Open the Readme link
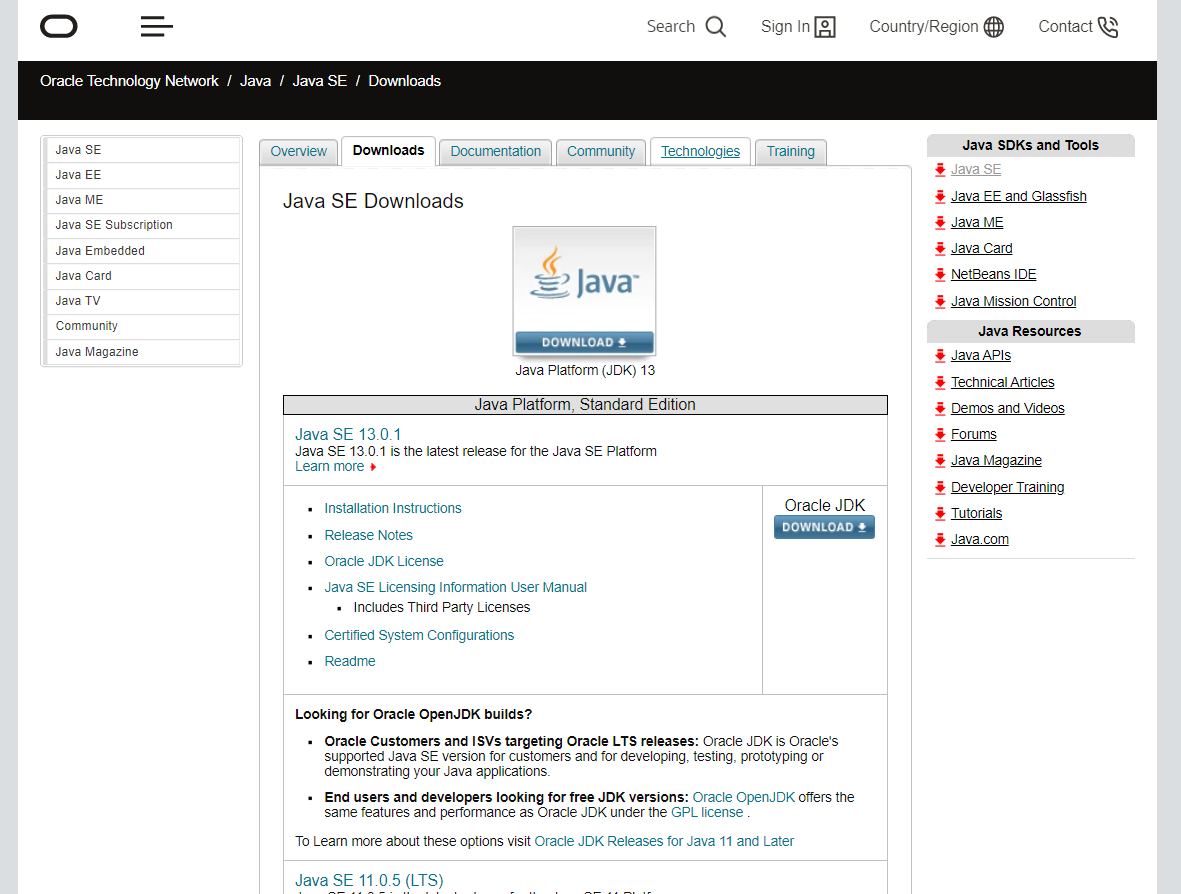 (x=349, y=661)
